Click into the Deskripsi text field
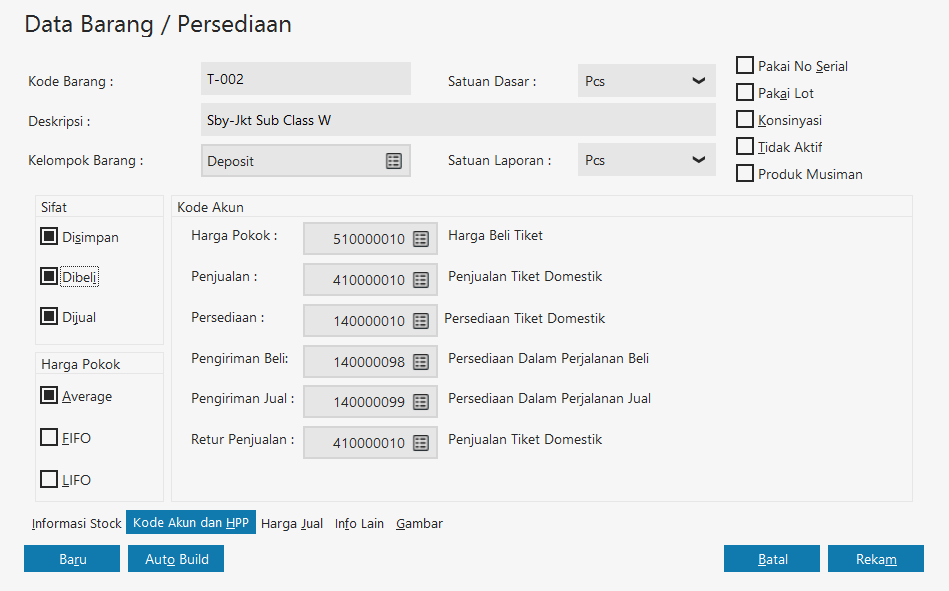Viewport: 949px width, 591px height. pos(457,121)
